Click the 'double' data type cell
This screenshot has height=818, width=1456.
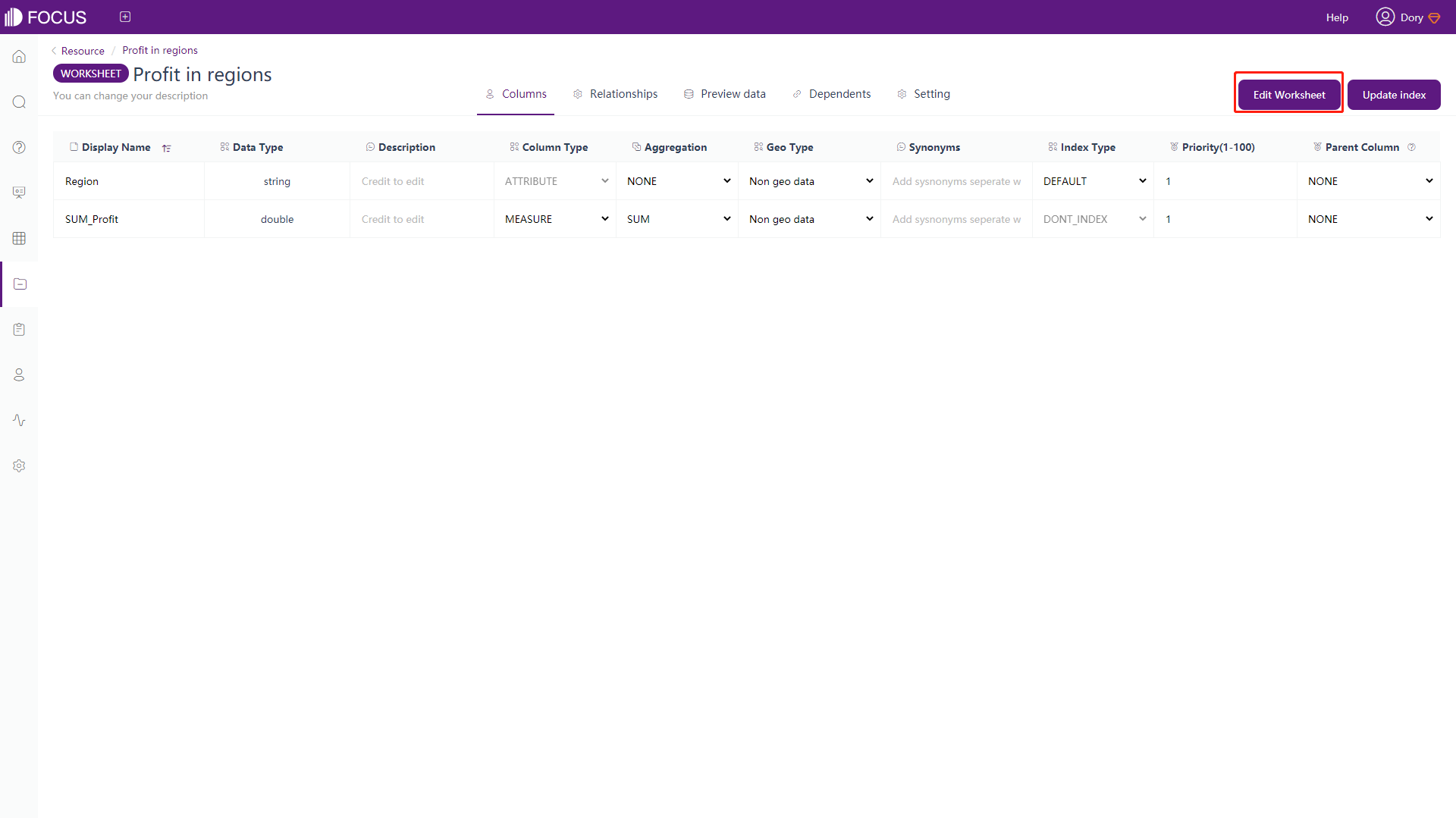(x=277, y=219)
